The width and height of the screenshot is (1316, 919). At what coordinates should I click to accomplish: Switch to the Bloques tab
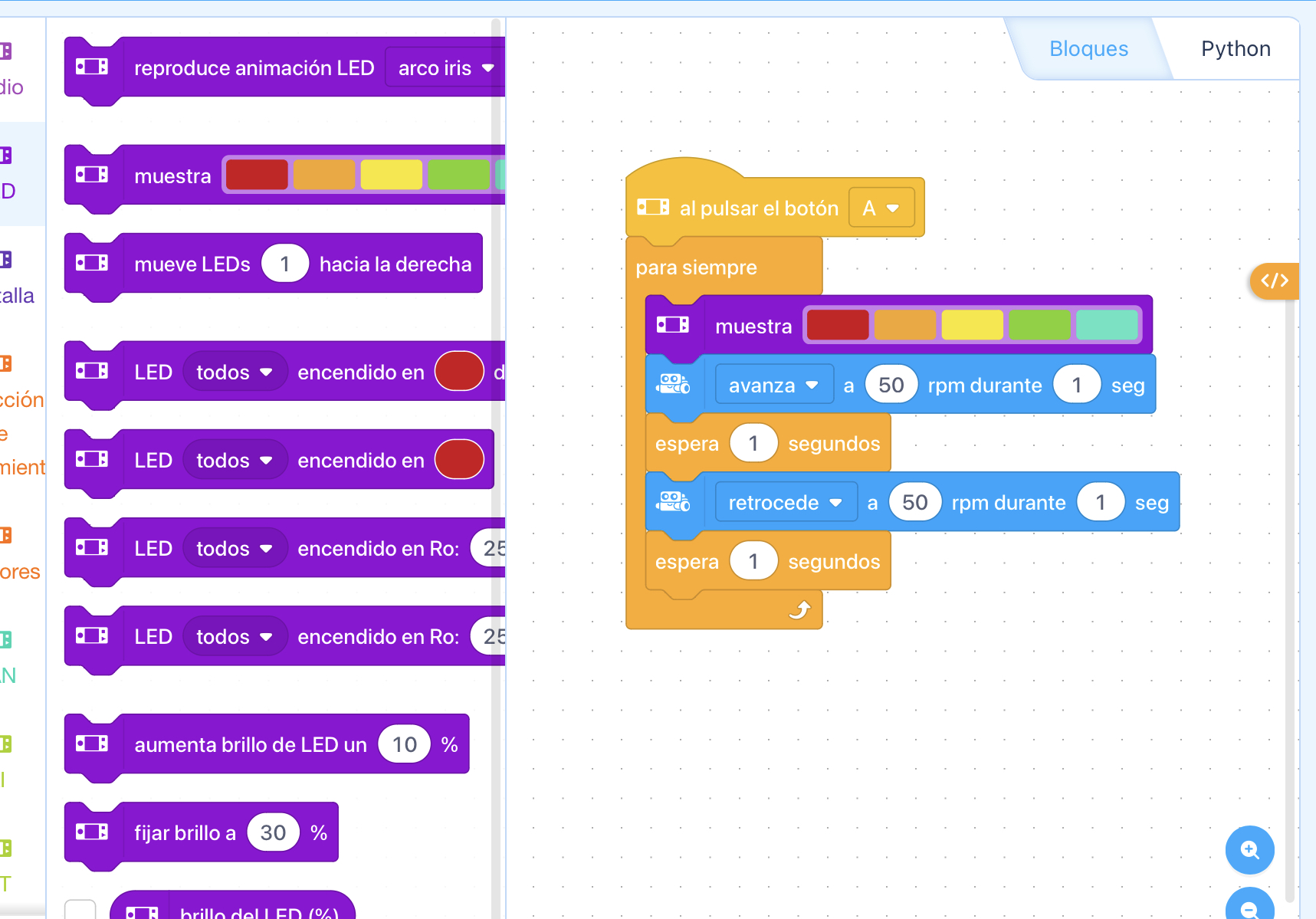point(1088,49)
